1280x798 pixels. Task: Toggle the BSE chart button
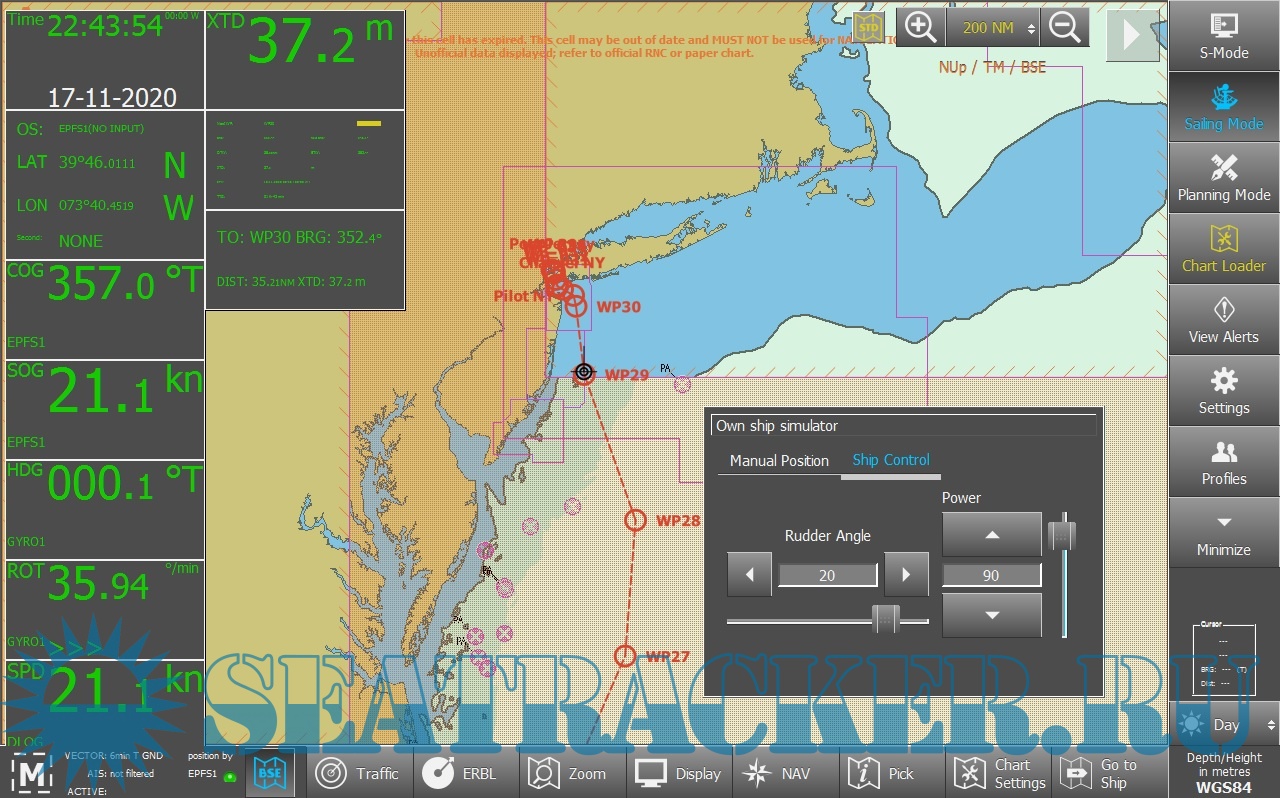click(270, 773)
